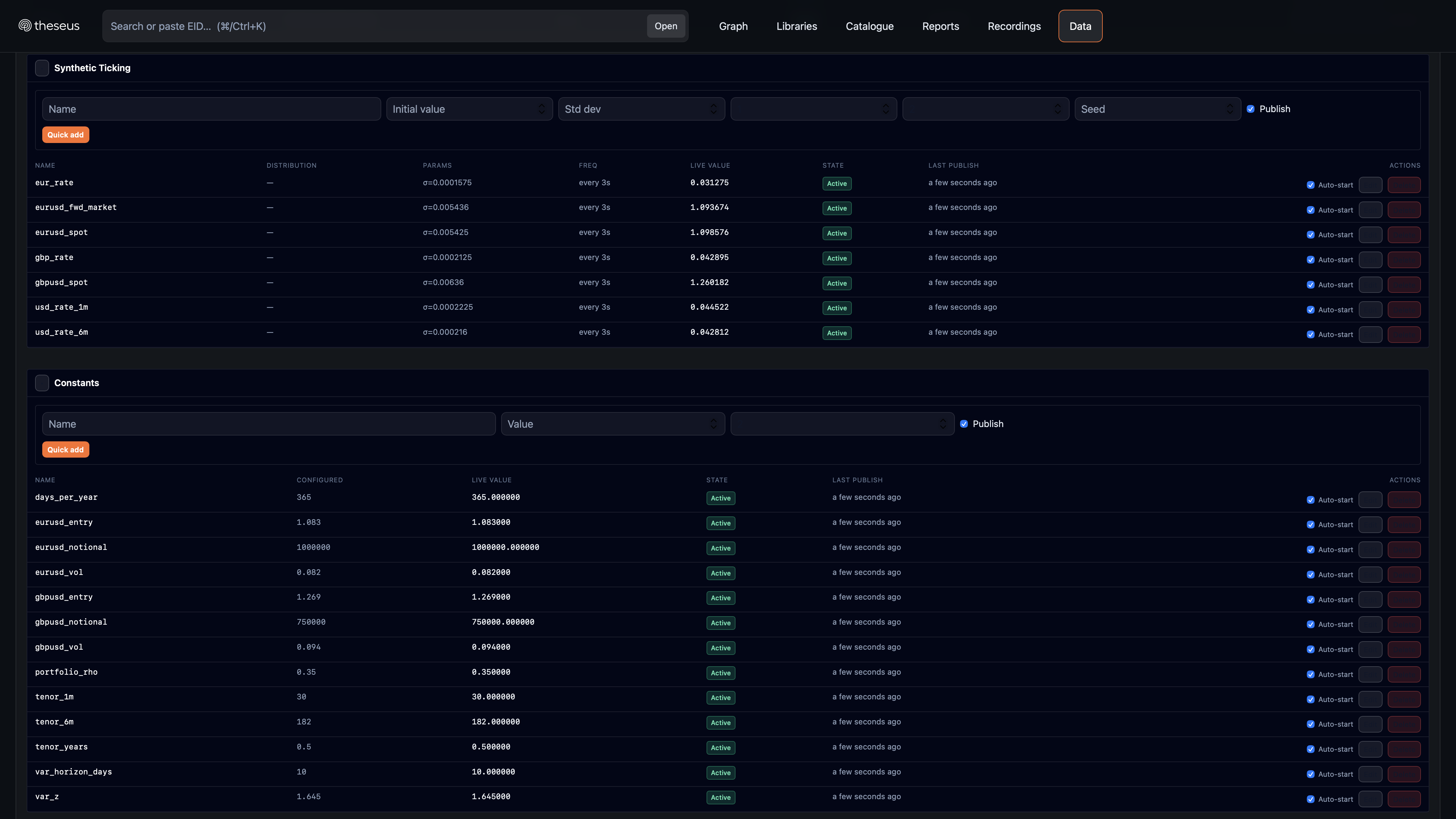Image resolution: width=1456 pixels, height=819 pixels.
Task: Select the tenor_1m constant name
Action: pyautogui.click(x=54, y=697)
